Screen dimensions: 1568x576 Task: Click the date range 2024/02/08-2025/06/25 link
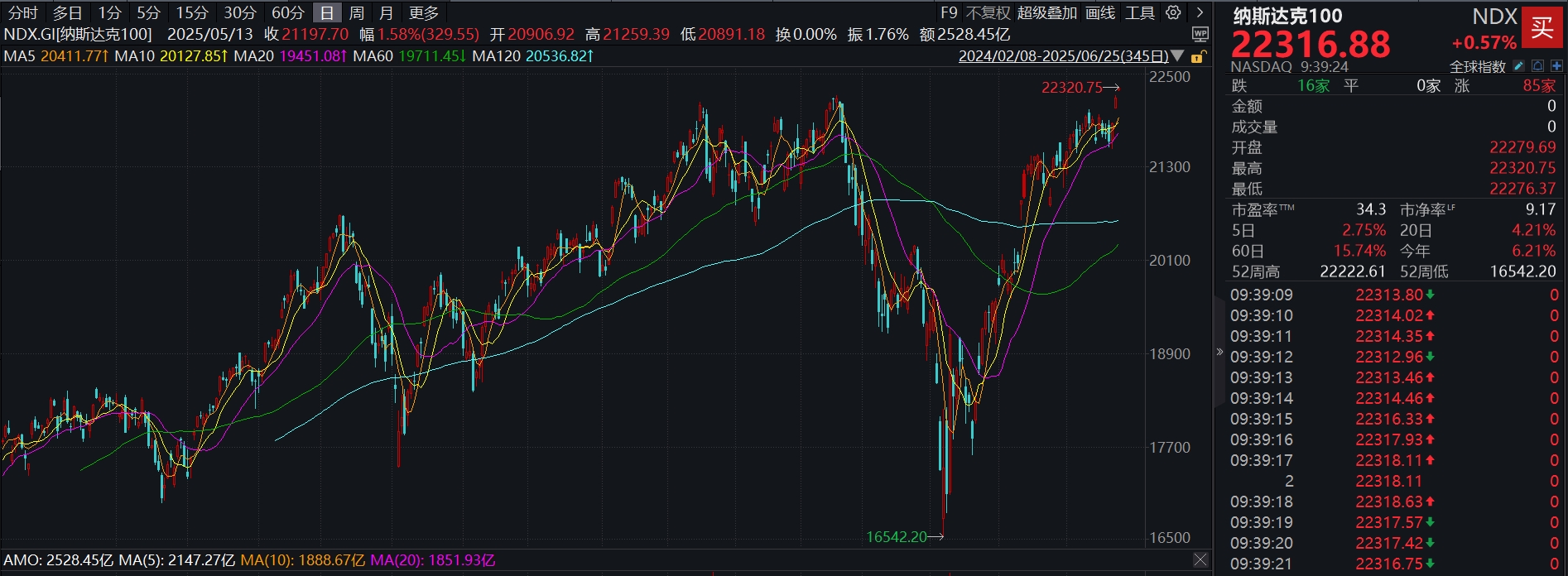pyautogui.click(x=1064, y=56)
